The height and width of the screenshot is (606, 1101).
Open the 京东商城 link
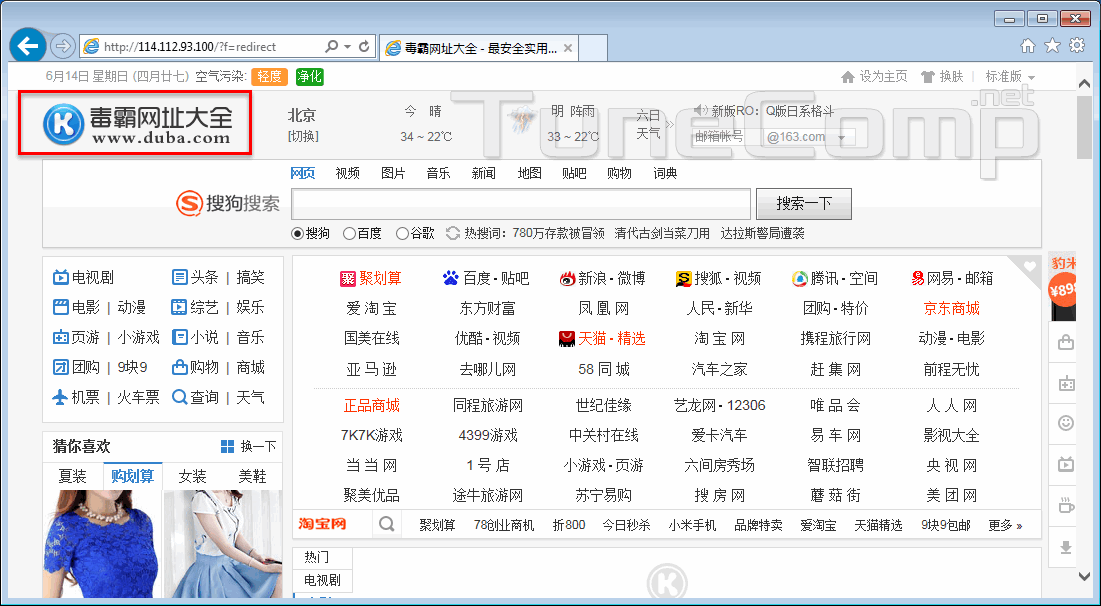[951, 308]
